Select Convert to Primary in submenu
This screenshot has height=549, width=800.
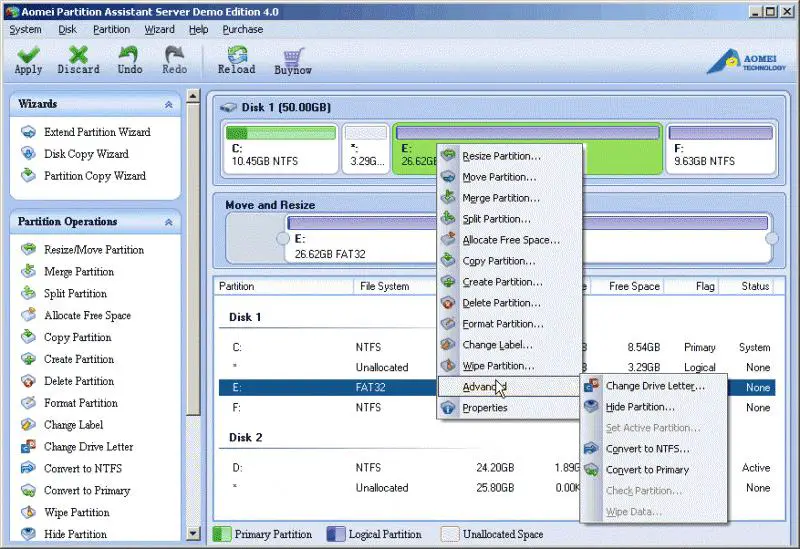(x=654, y=469)
